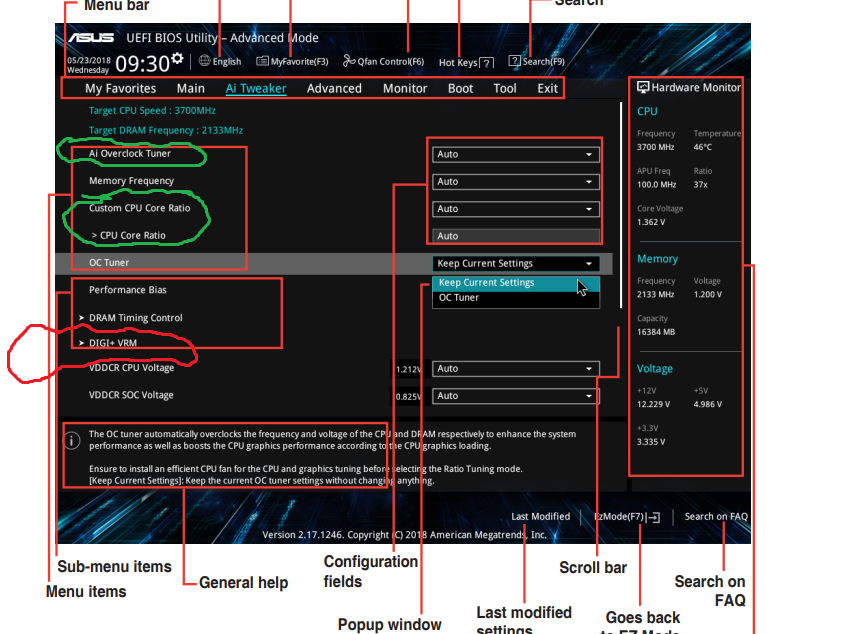Click the 46°C CPU temperature value

702,147
